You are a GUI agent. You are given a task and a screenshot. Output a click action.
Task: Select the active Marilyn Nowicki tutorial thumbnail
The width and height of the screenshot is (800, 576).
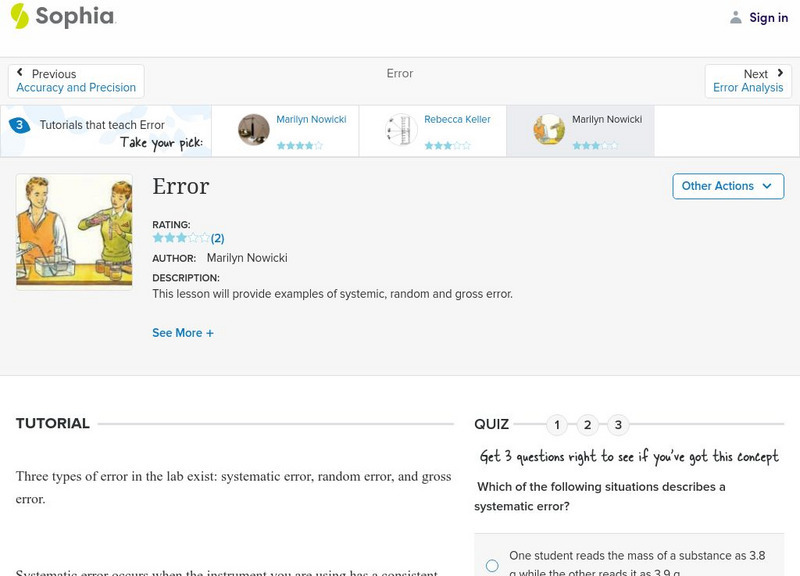coord(549,130)
